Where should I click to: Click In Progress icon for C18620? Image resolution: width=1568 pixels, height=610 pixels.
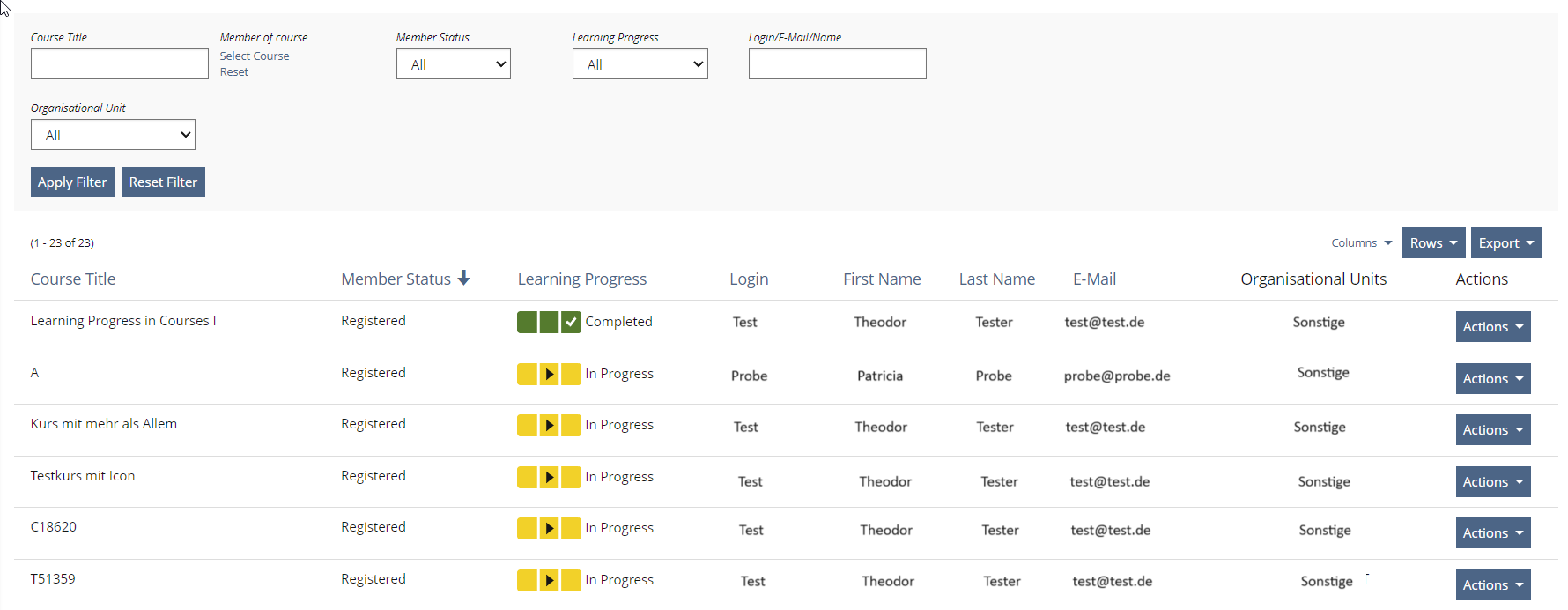coord(549,528)
